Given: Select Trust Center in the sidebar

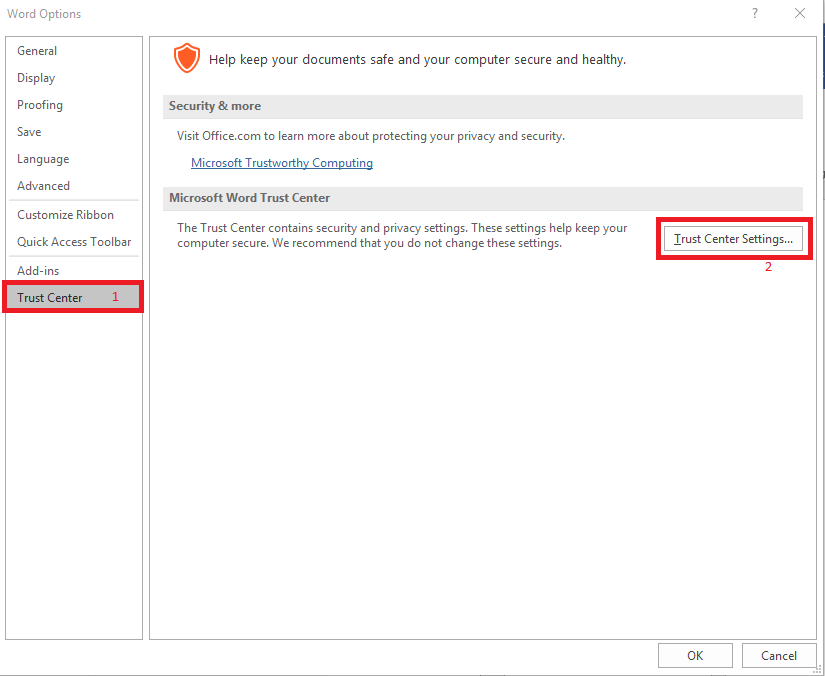Looking at the screenshot, I should pos(50,298).
